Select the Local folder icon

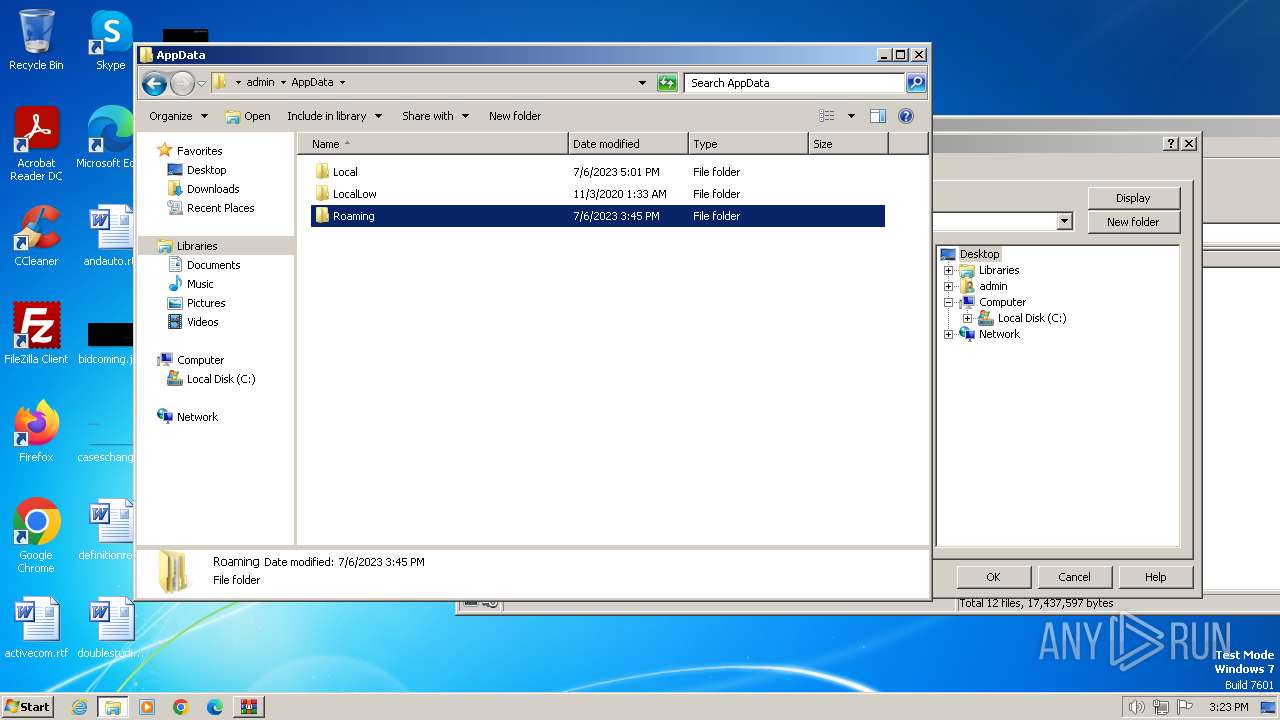(322, 171)
